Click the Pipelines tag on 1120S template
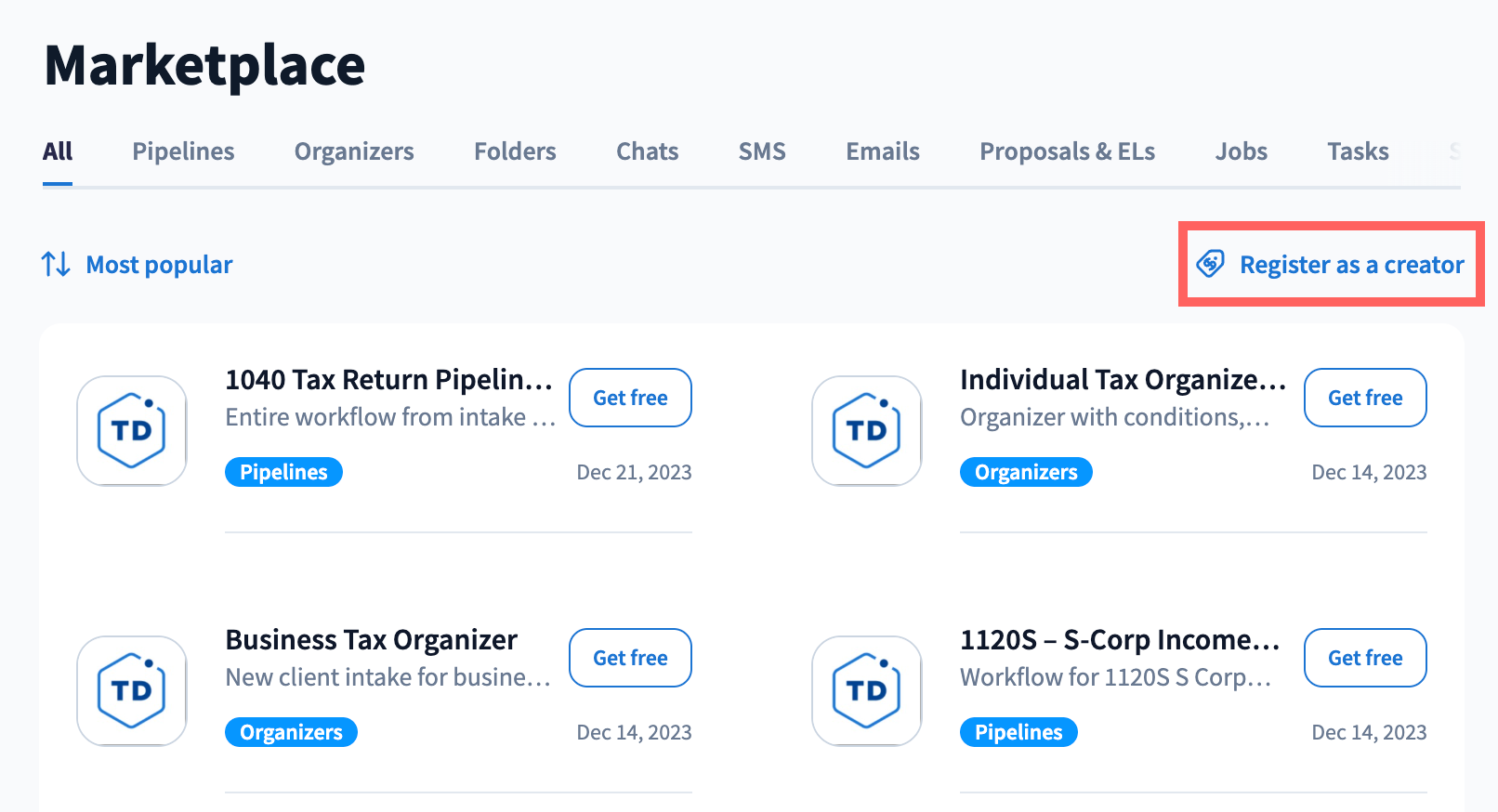 pos(1018,732)
